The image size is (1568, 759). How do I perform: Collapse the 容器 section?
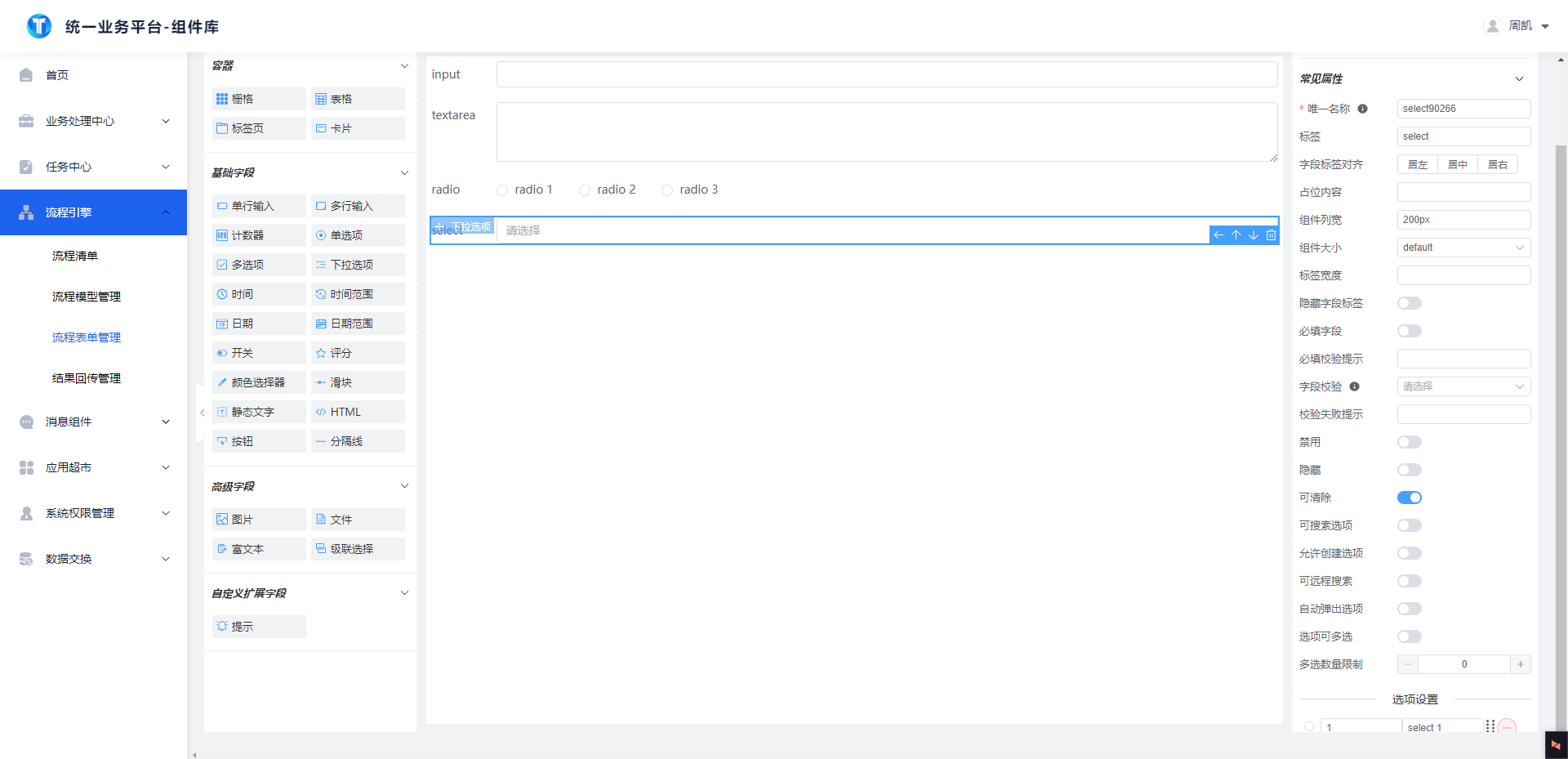[404, 65]
